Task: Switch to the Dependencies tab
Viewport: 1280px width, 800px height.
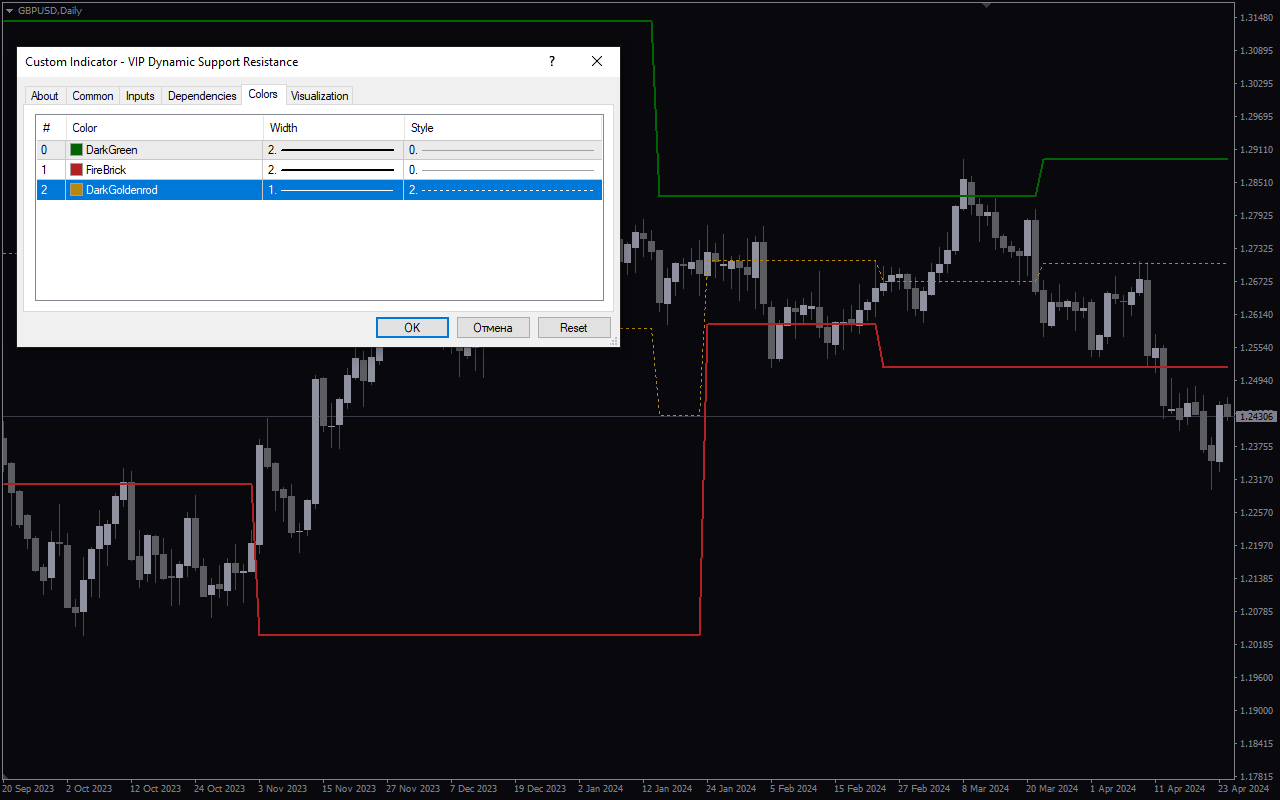Action: click(202, 96)
